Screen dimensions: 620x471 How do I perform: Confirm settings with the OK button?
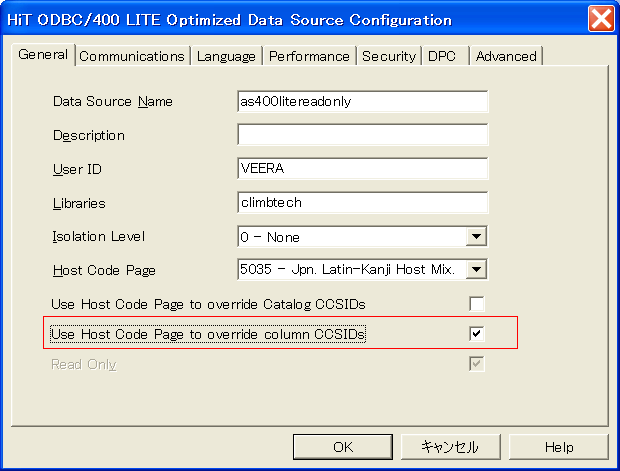343,447
